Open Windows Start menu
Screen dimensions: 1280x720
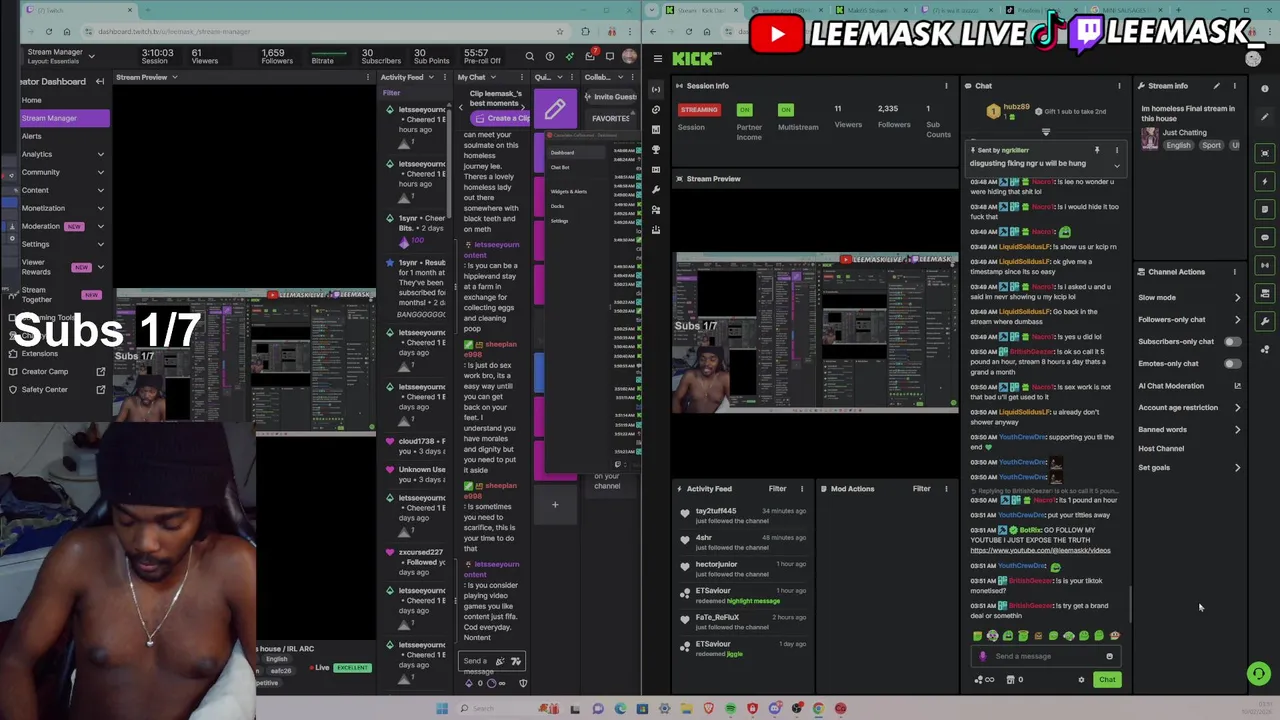(x=441, y=709)
